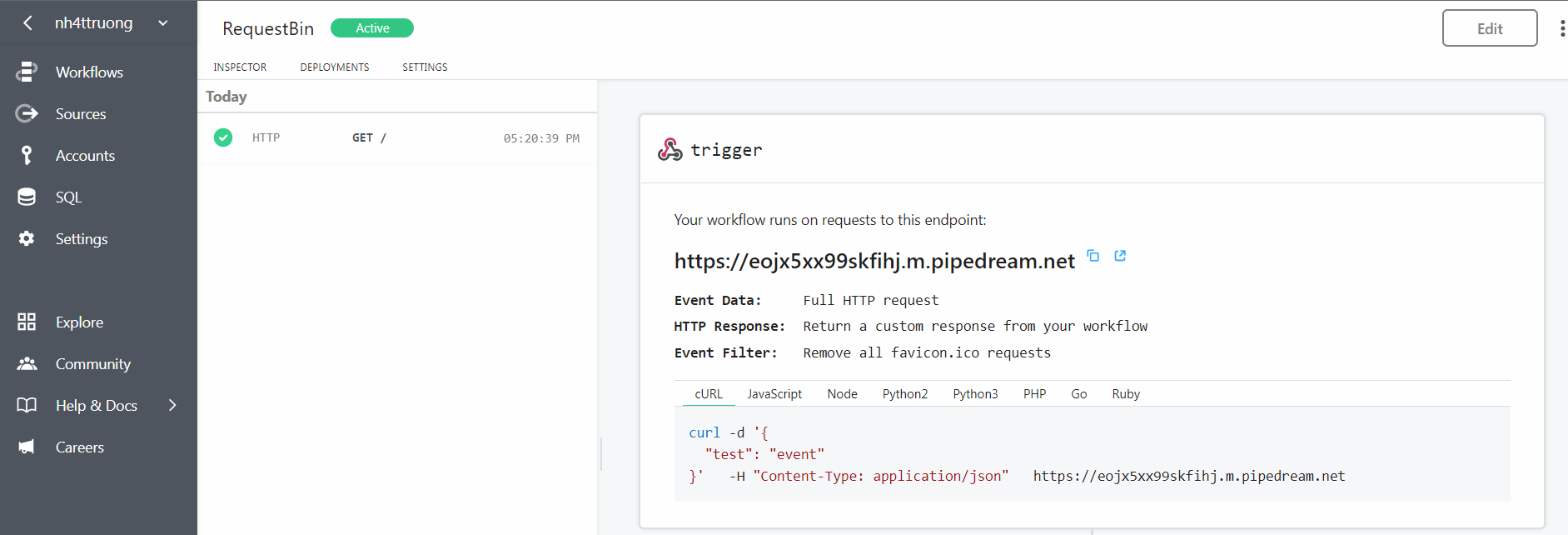Select the Python3 code sample tab
The image size is (1568, 535).
tap(975, 394)
